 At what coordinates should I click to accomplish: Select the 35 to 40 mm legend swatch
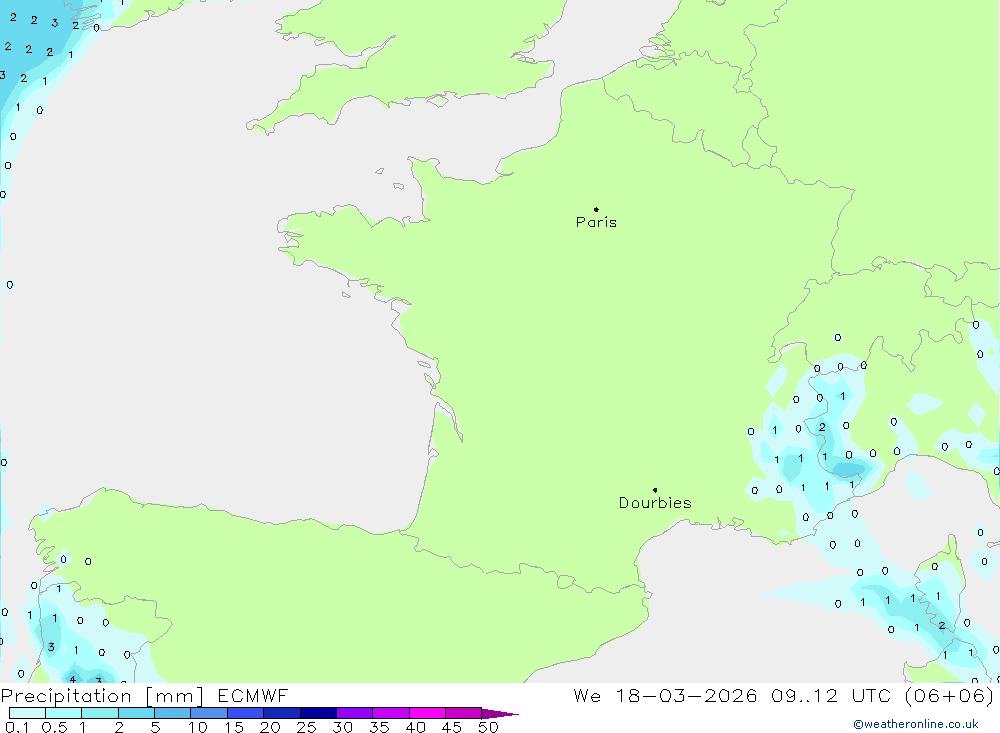391,713
